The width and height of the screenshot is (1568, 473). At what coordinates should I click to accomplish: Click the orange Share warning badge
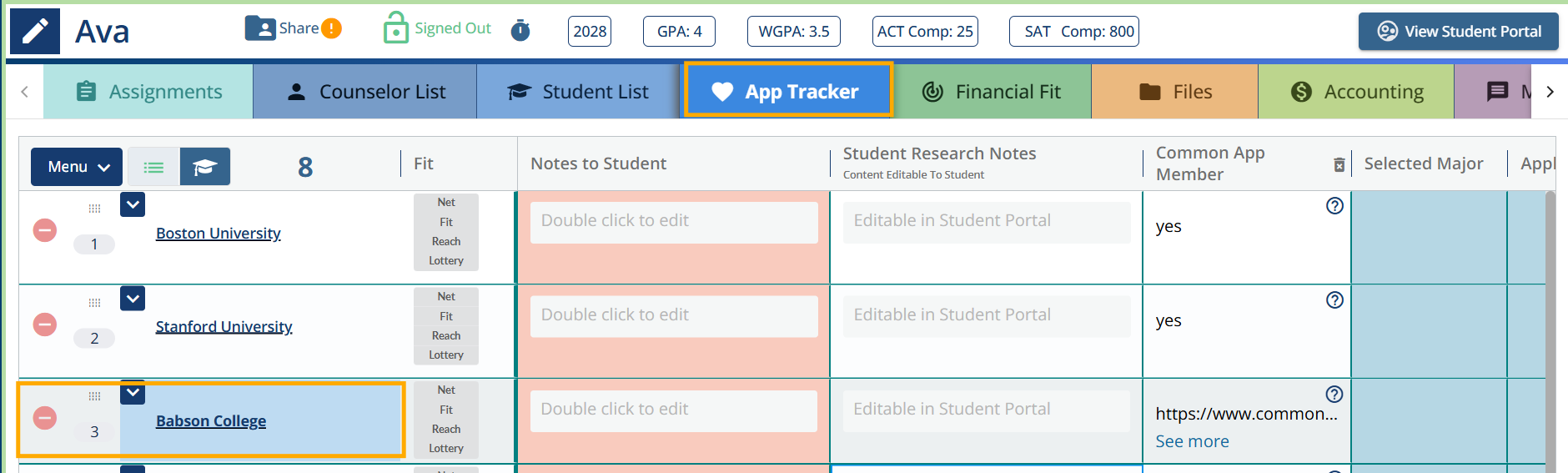pos(332,29)
